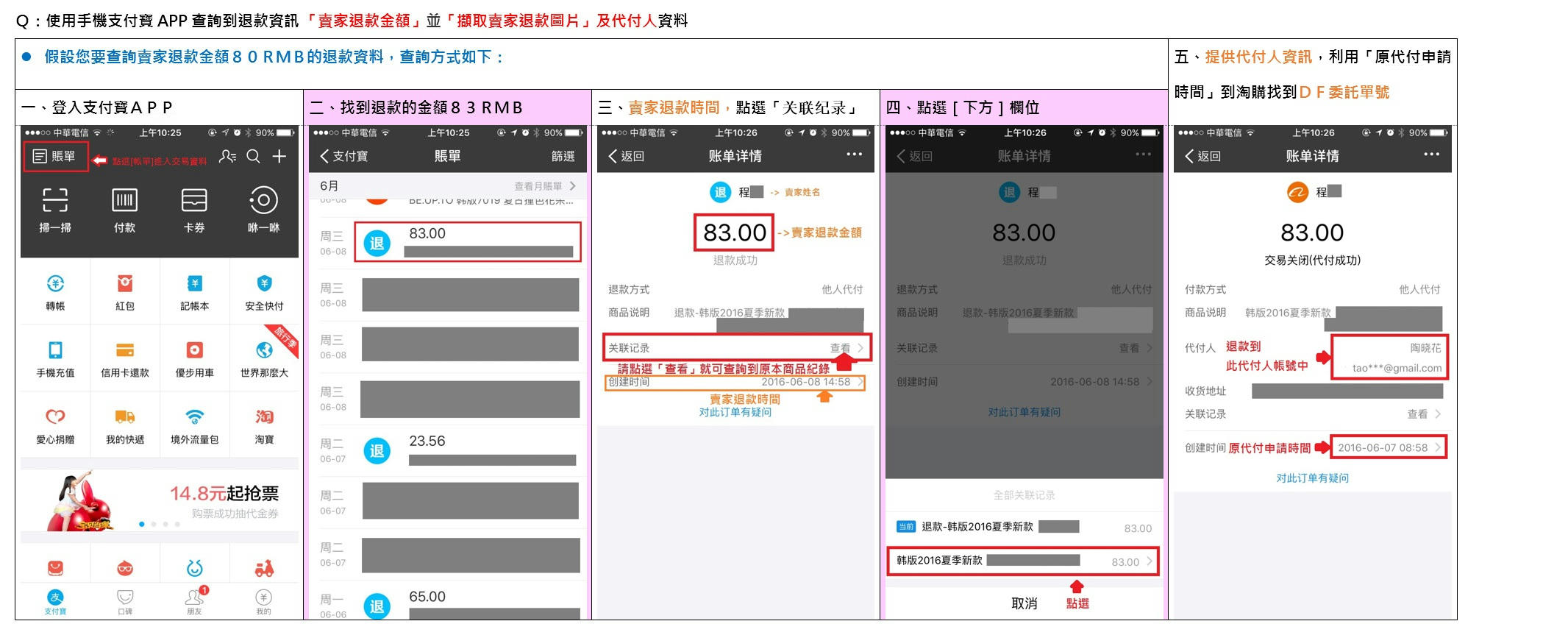Tap the search magnifier on Alipay home

(253, 156)
